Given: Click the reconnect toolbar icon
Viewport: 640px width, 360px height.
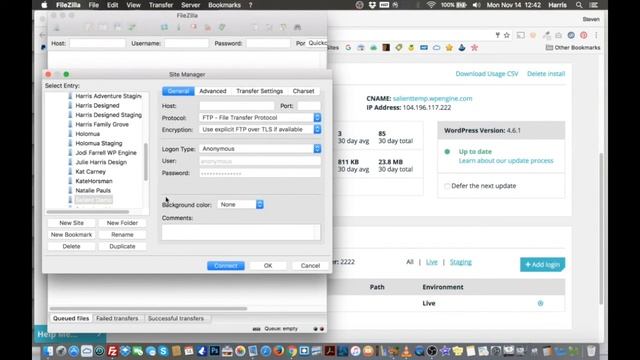Looking at the screenshot, I should pyautogui.click(x=222, y=27).
